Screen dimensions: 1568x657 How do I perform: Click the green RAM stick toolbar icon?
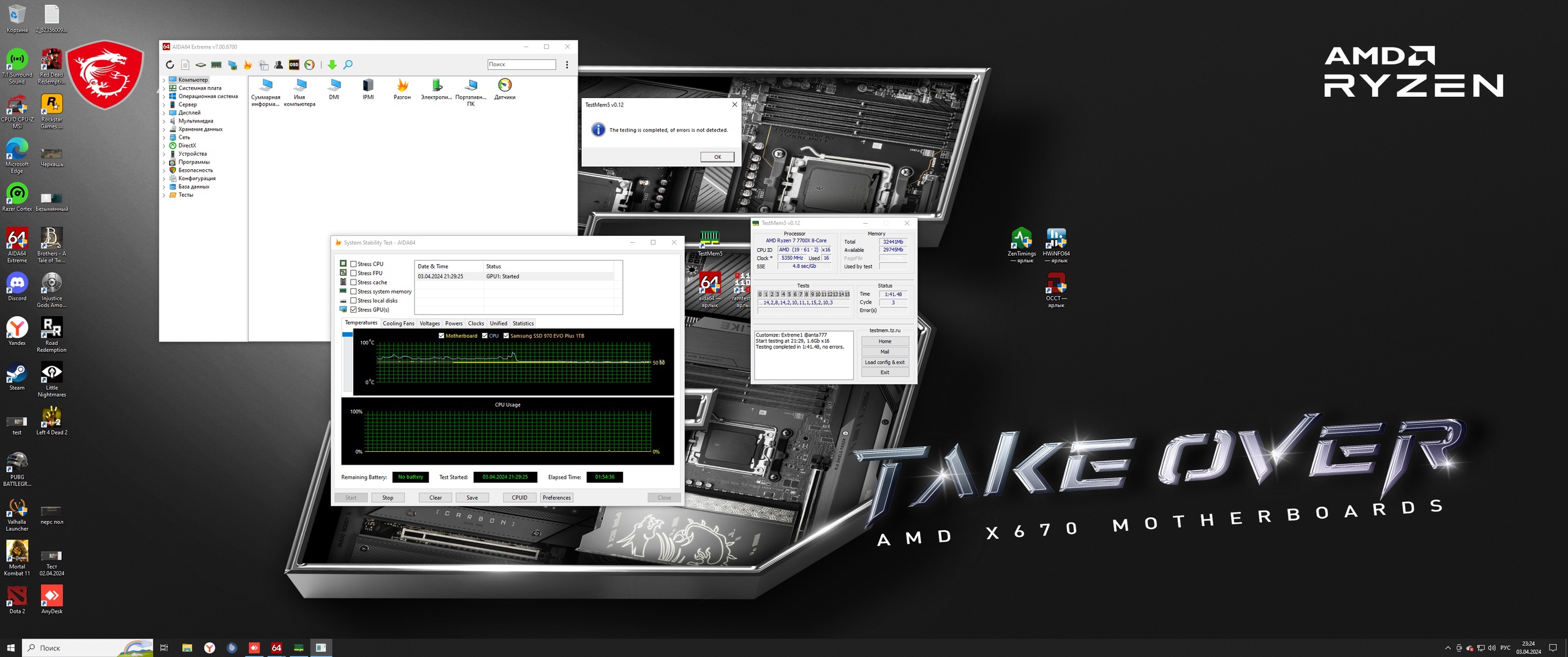click(x=216, y=65)
